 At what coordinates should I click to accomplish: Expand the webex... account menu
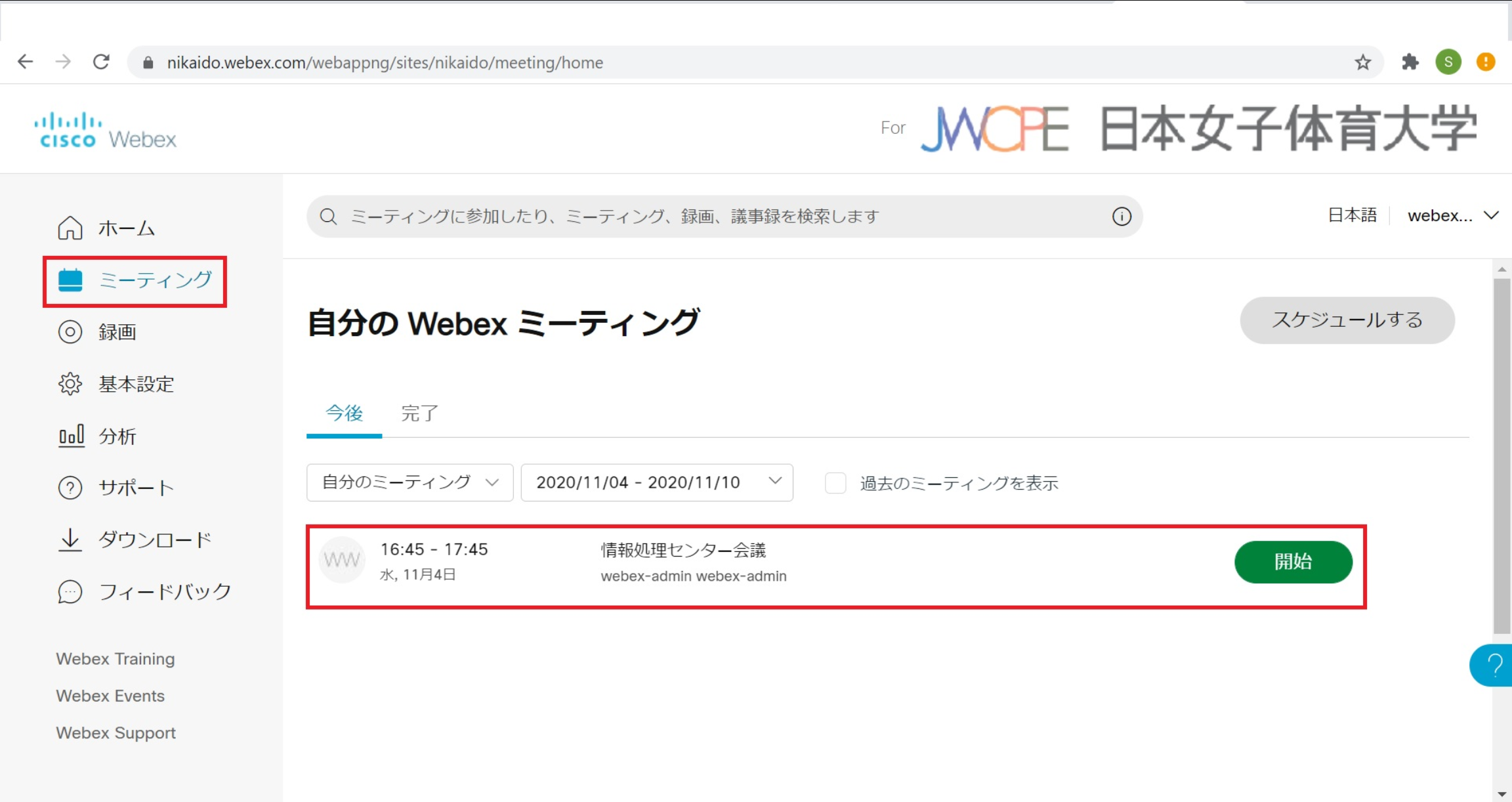pos(1453,215)
